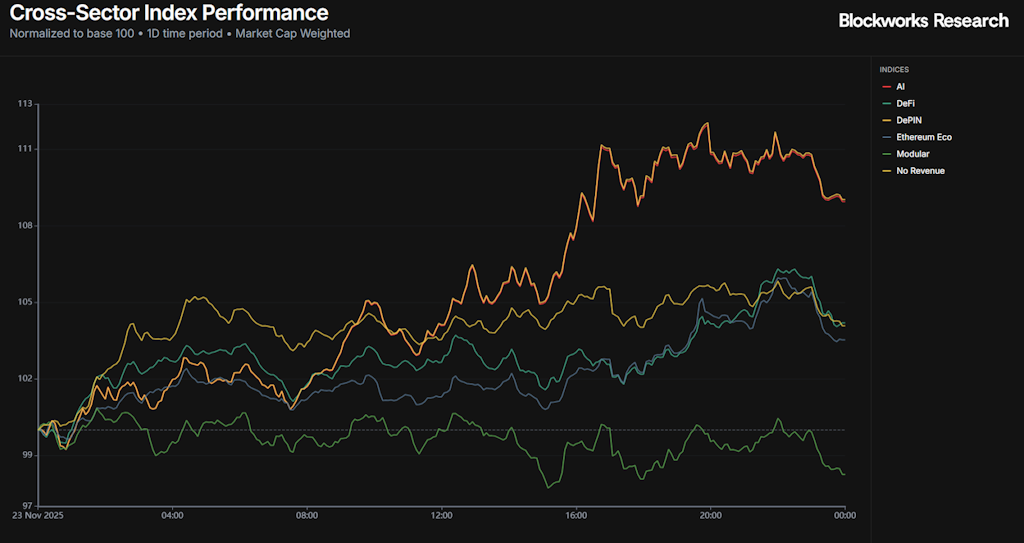Click the 113 value axis label

(26, 104)
